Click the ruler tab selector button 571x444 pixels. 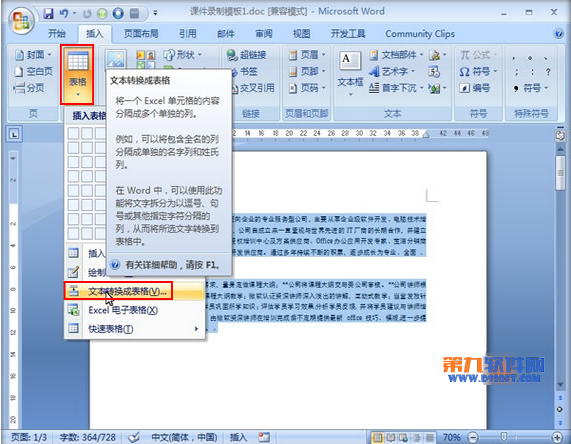[14, 134]
